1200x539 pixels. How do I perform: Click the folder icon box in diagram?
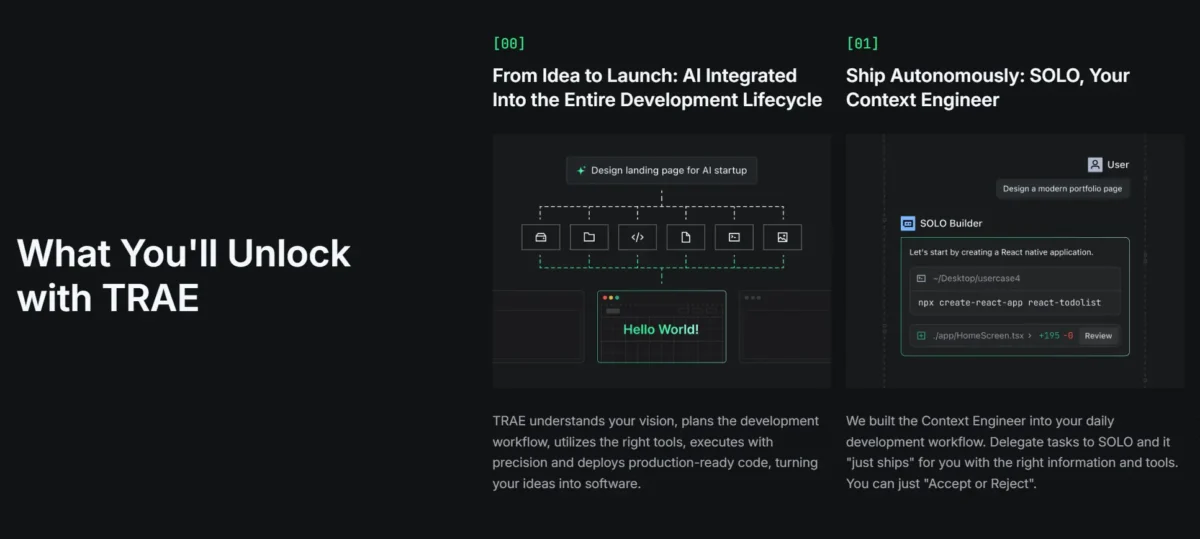coord(589,237)
